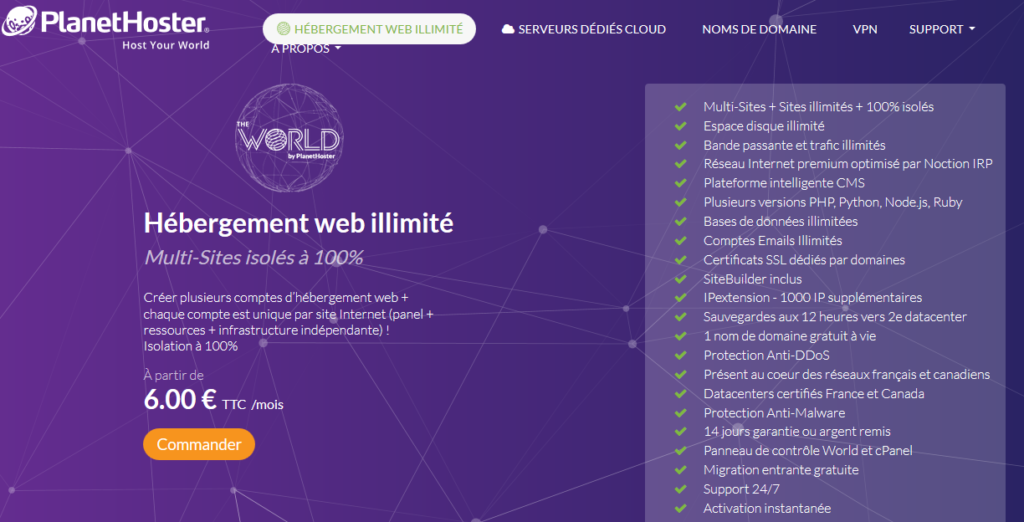
Task: Click the text Migration entrante gratuite
Action: pyautogui.click(x=781, y=470)
